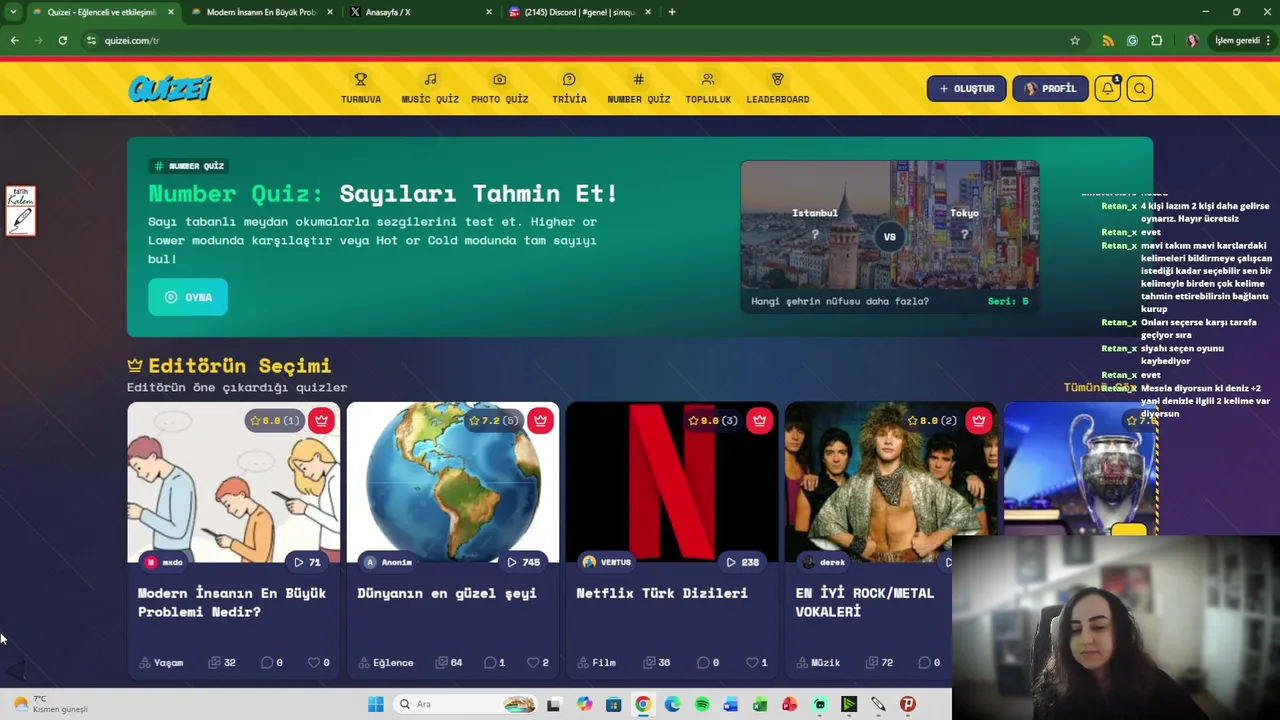Like the Netflix Türk Dizileri quiz heart
The image size is (1280, 720).
752,662
